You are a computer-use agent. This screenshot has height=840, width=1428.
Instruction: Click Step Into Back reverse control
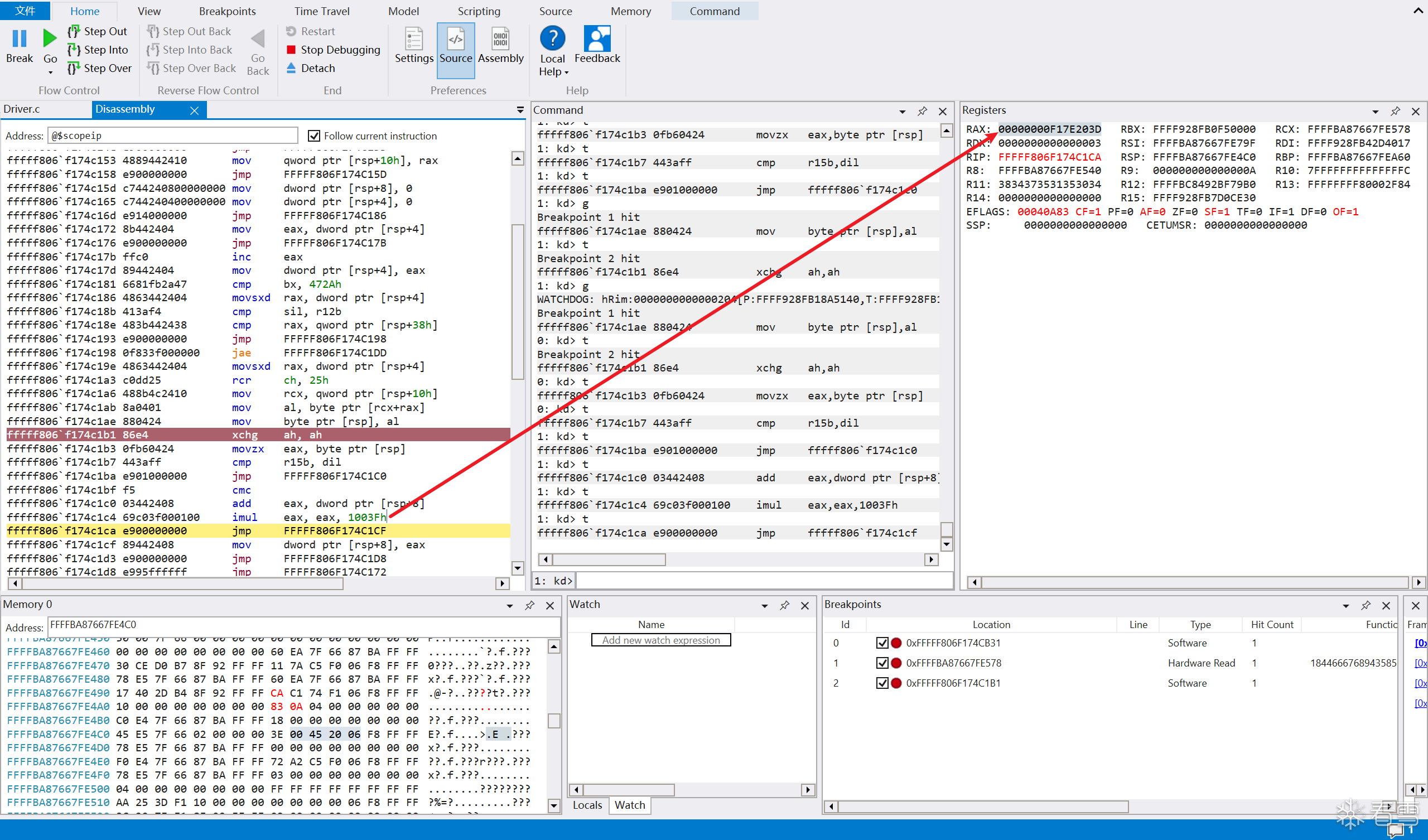pos(189,50)
